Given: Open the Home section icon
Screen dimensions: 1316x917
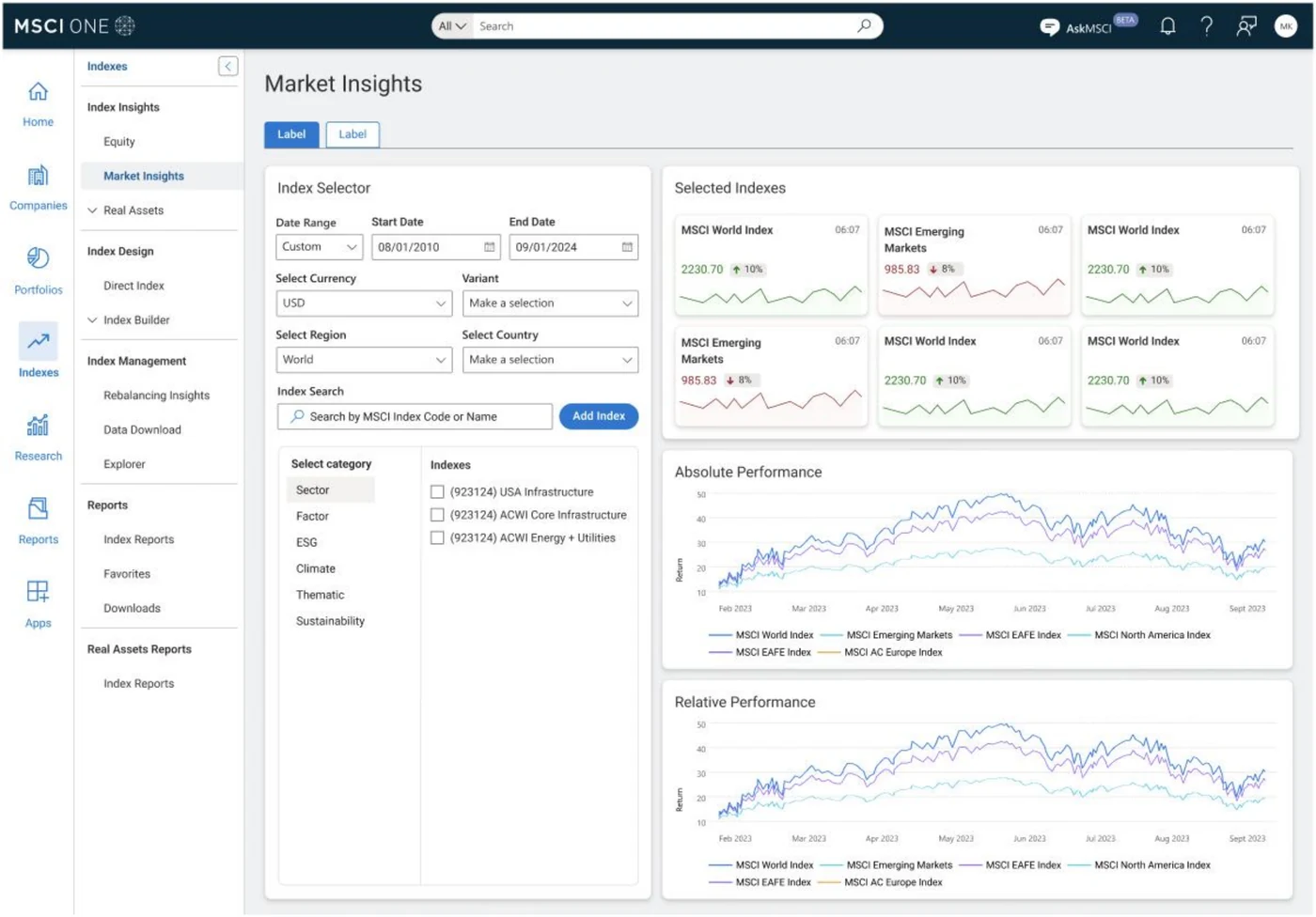Looking at the screenshot, I should (38, 92).
